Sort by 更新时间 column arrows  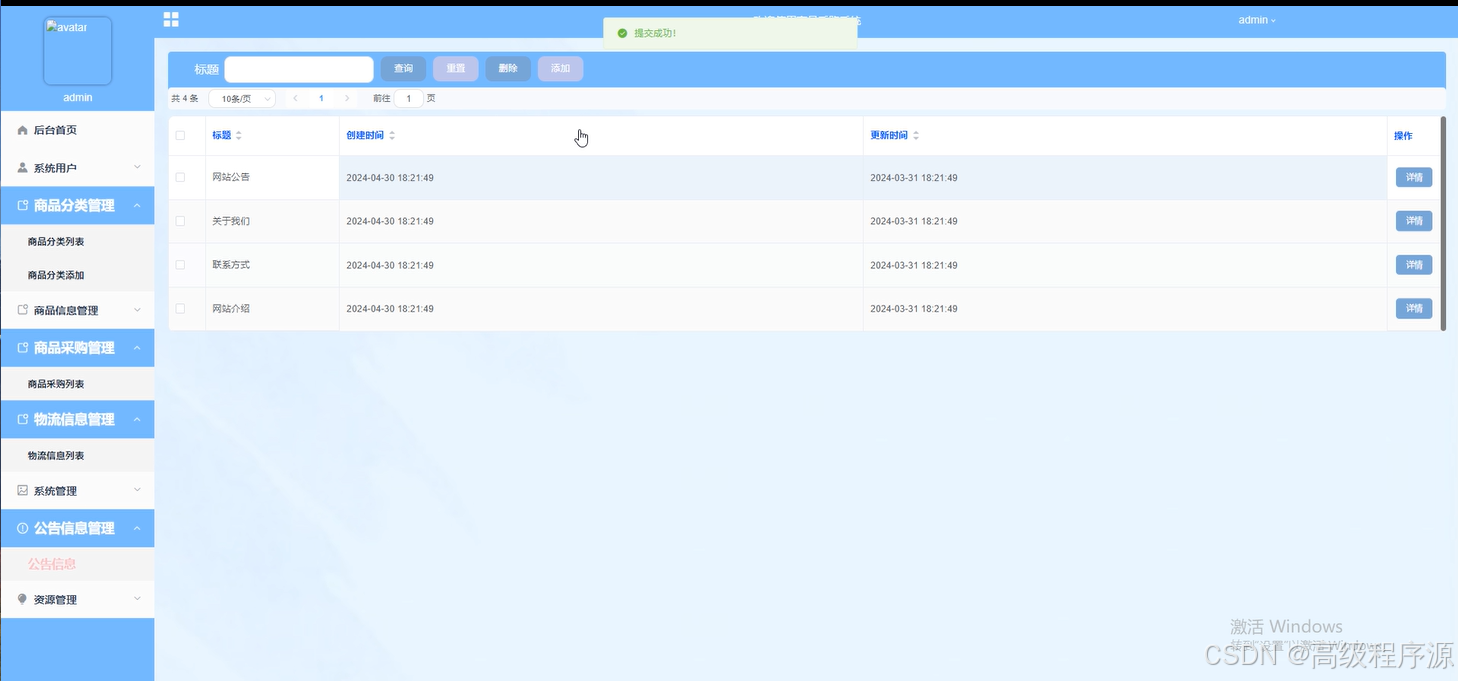click(916, 135)
